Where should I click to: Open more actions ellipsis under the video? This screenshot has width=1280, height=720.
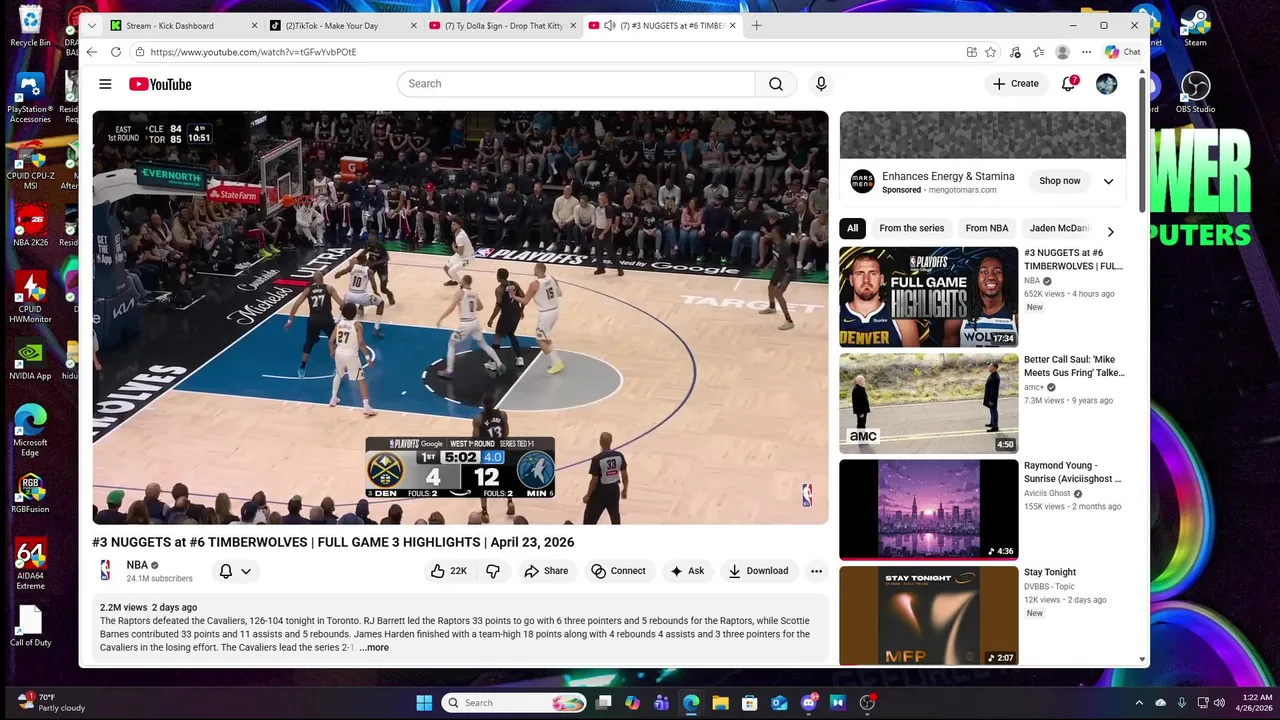coord(816,571)
